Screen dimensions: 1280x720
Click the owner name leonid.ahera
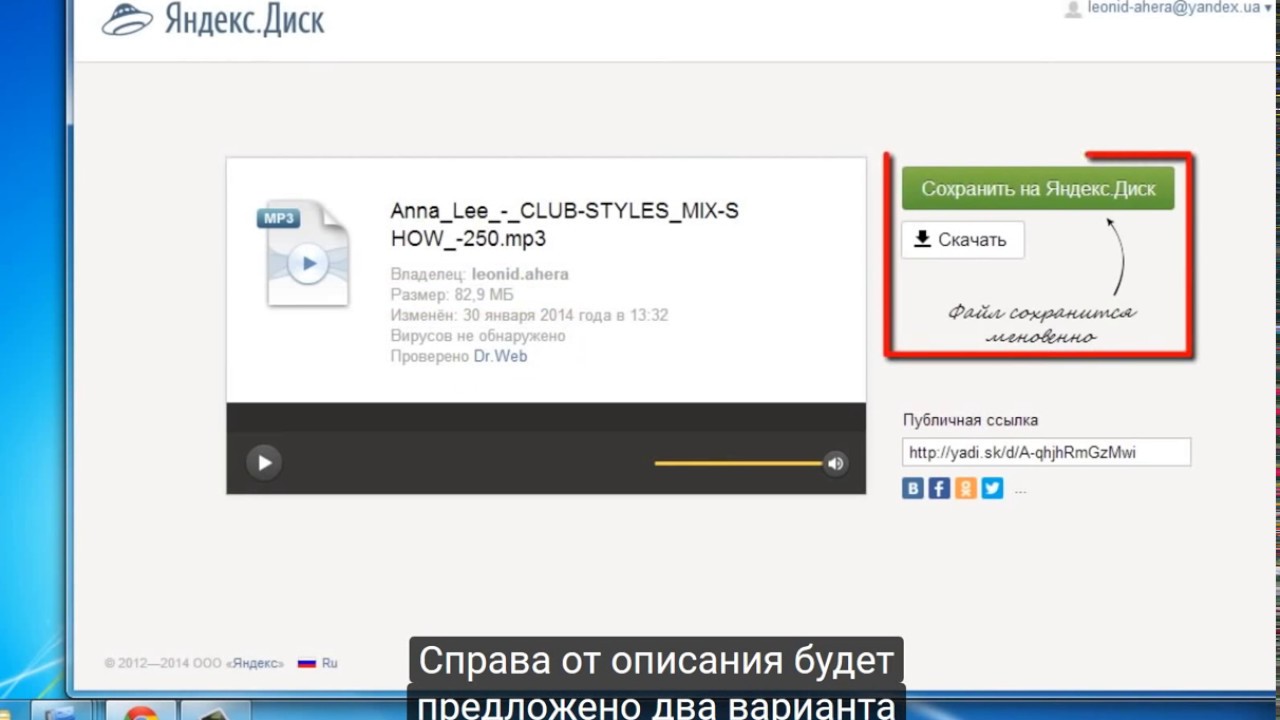pos(520,274)
